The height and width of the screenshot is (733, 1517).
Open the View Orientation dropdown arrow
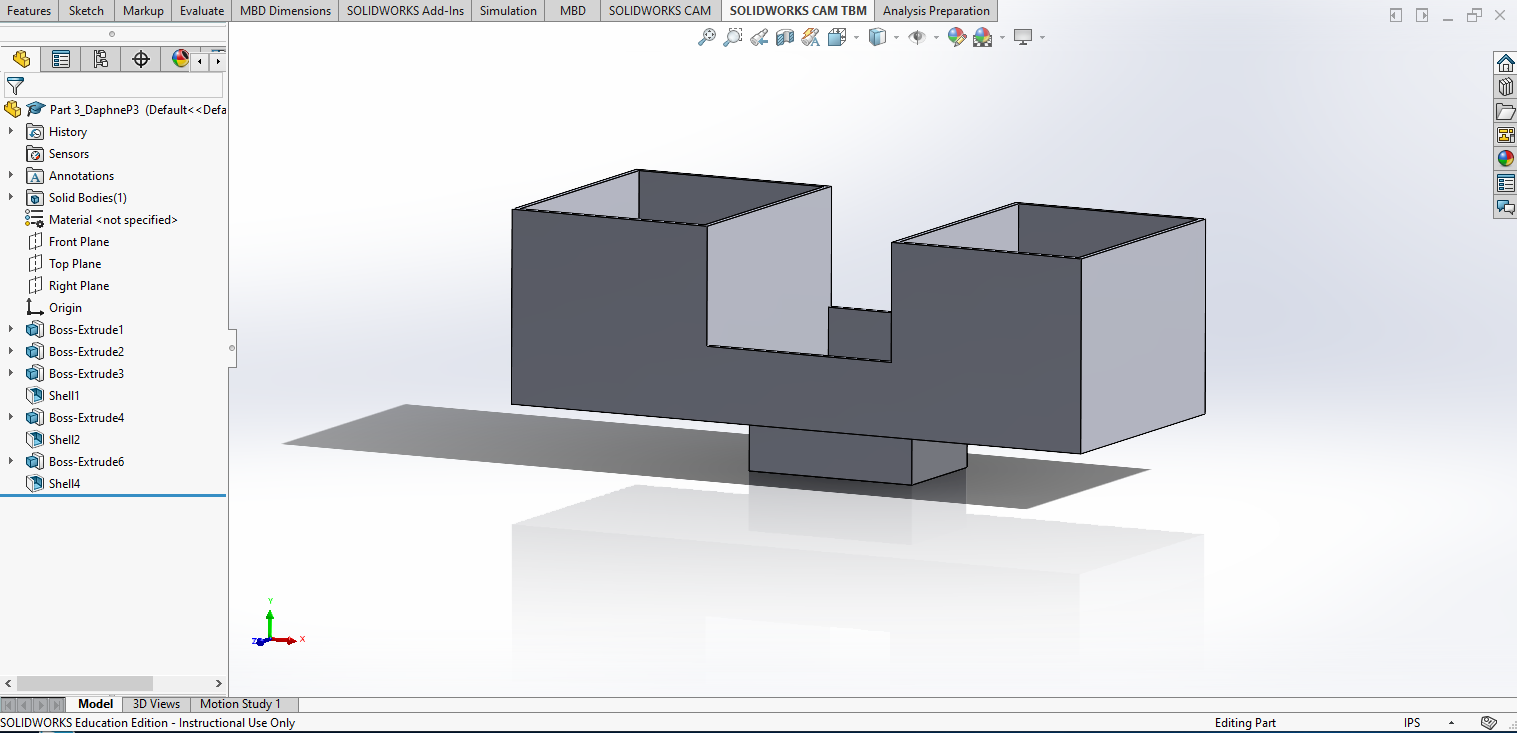pyautogui.click(x=857, y=38)
